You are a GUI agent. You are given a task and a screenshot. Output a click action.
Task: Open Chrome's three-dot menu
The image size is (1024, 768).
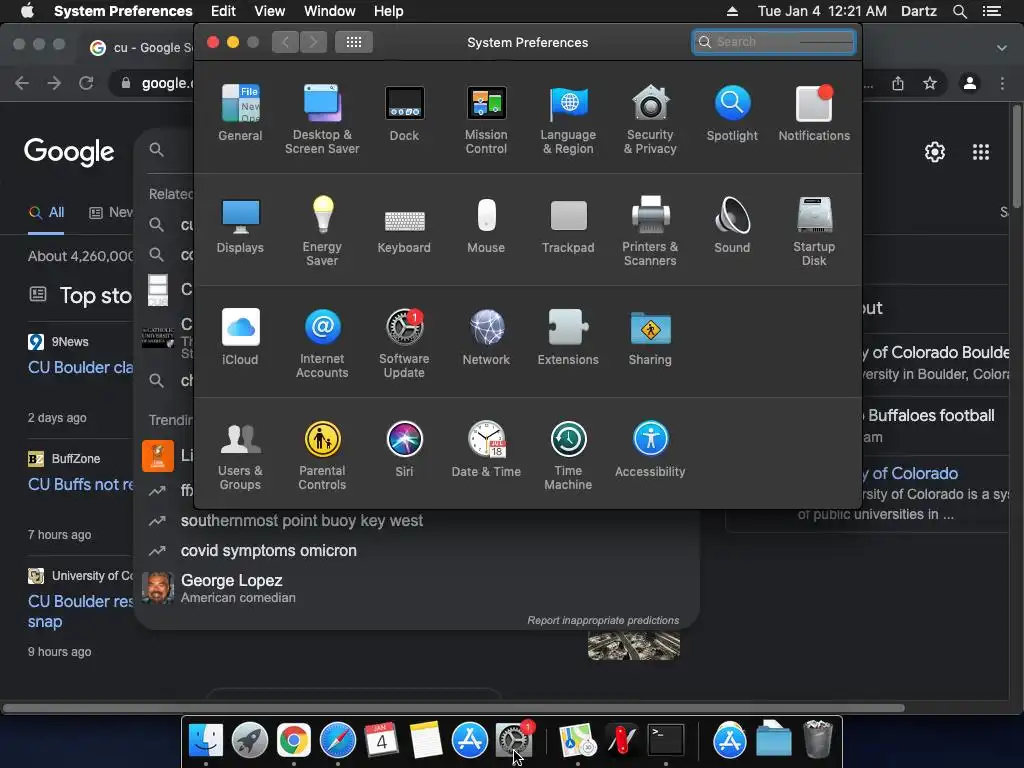coord(1002,83)
